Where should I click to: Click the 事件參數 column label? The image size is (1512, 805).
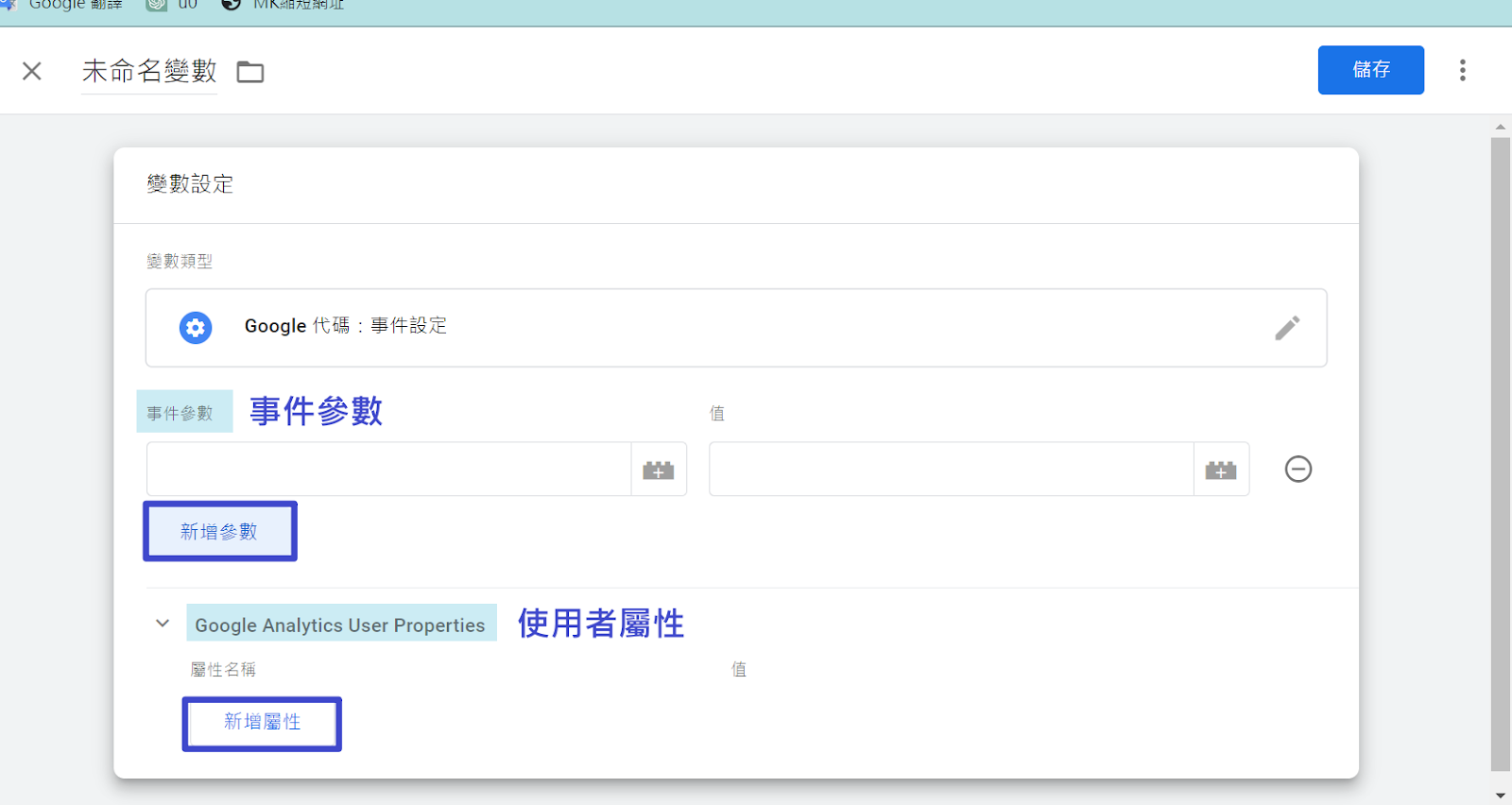coord(180,413)
